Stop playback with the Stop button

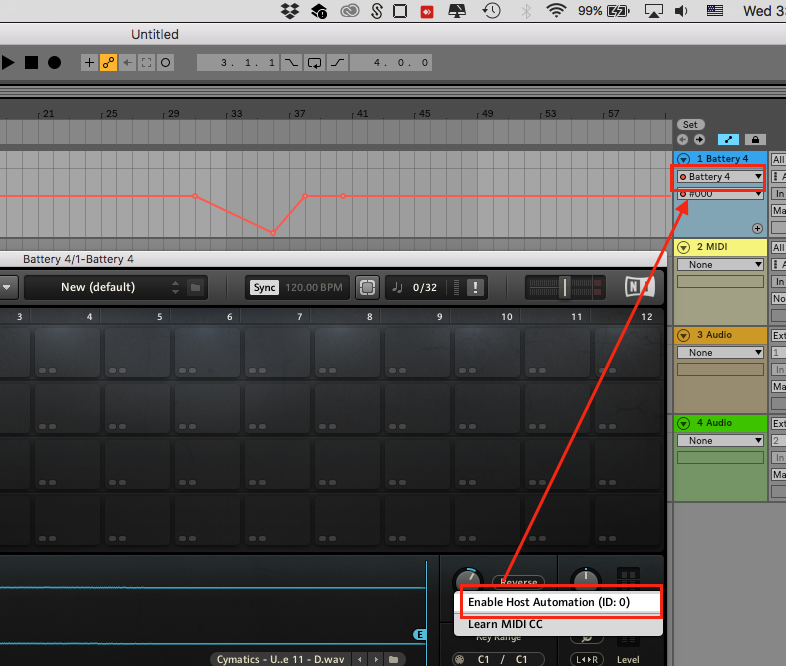(32, 63)
